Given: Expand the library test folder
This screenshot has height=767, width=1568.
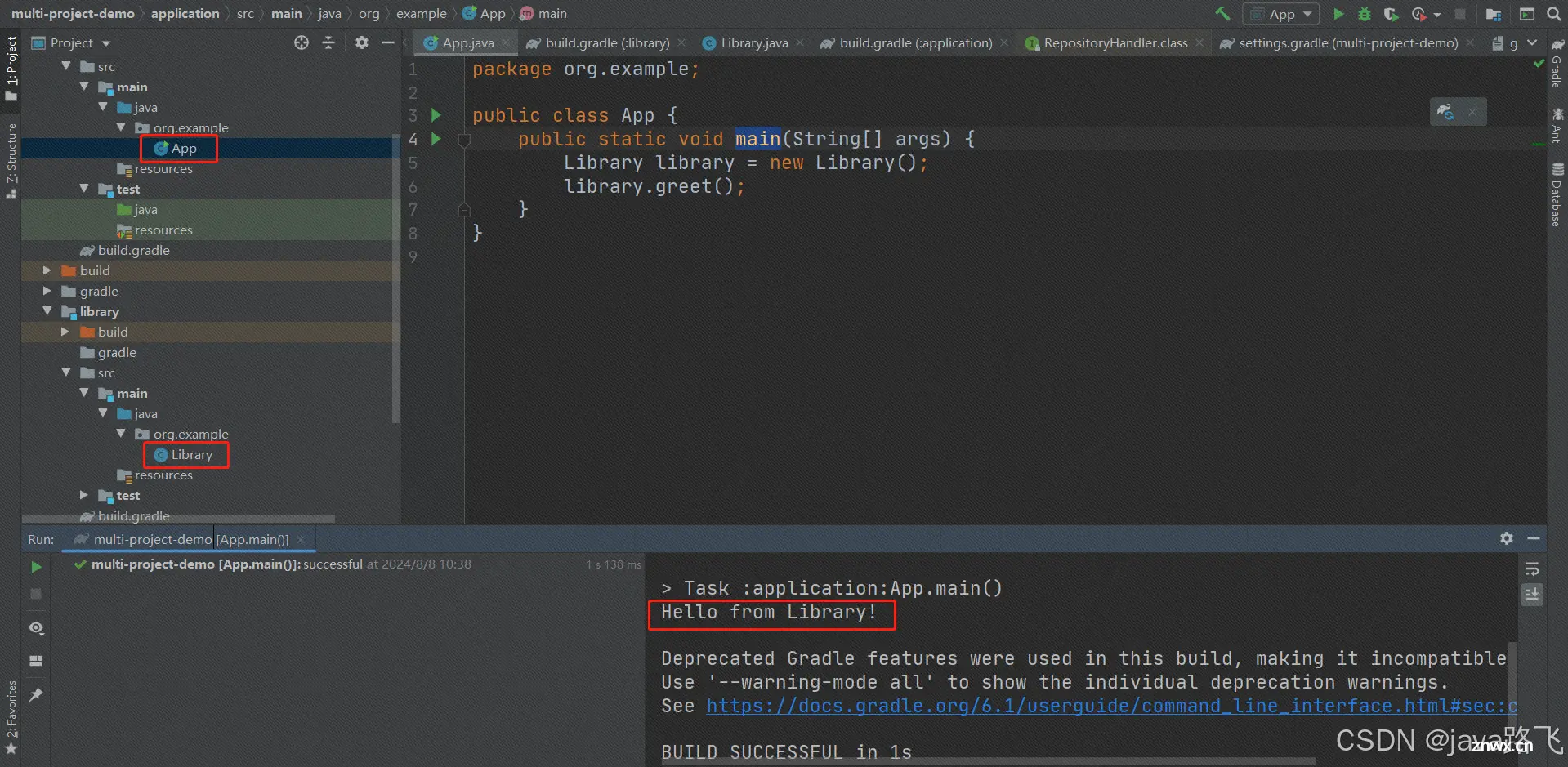Looking at the screenshot, I should click(84, 494).
